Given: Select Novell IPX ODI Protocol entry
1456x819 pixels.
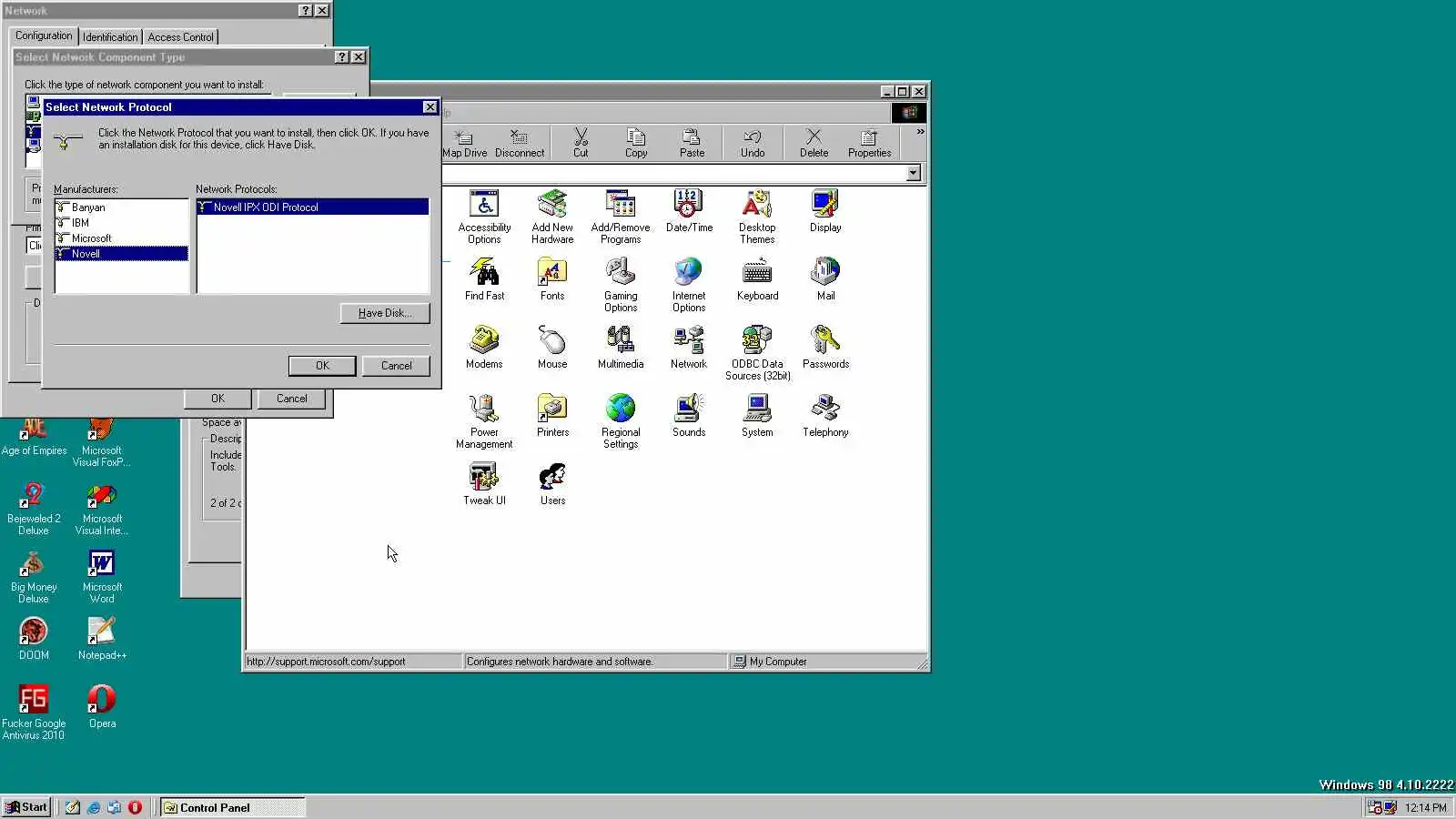Looking at the screenshot, I should pyautogui.click(x=312, y=207).
